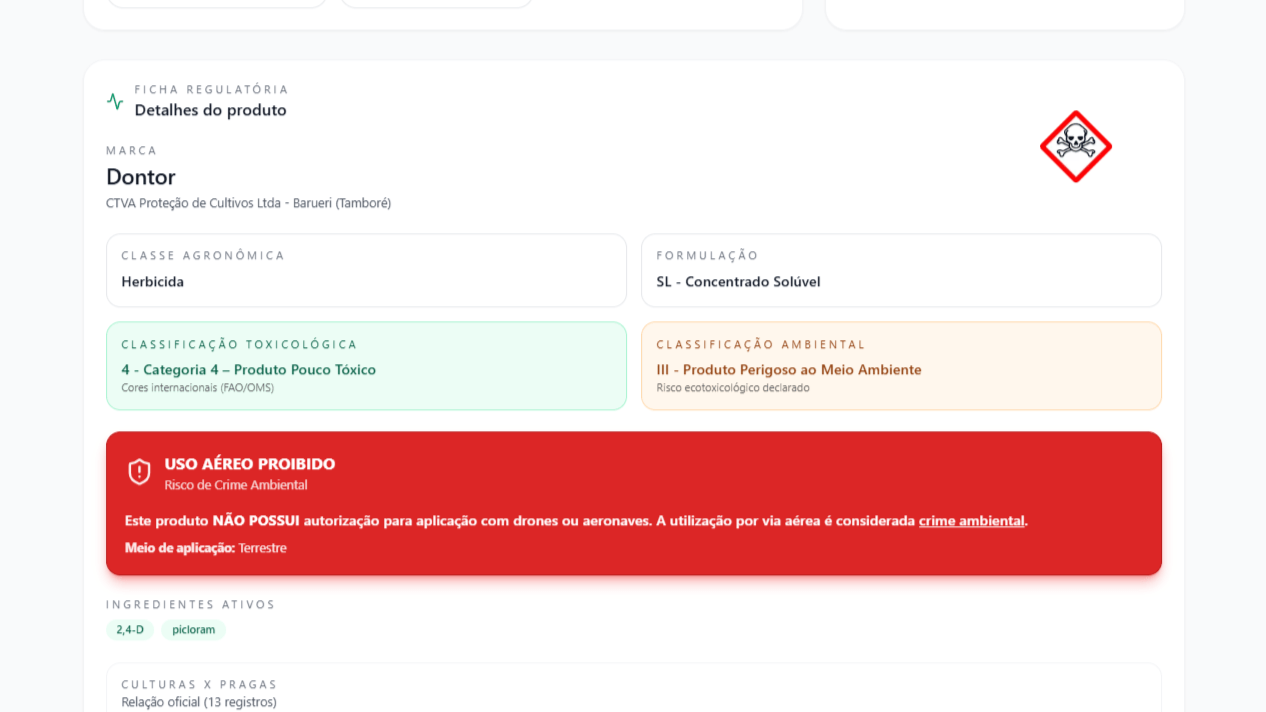Screen dimensions: 1266x712
Task: Select the picloram ingredient tag
Action: [x=193, y=630]
